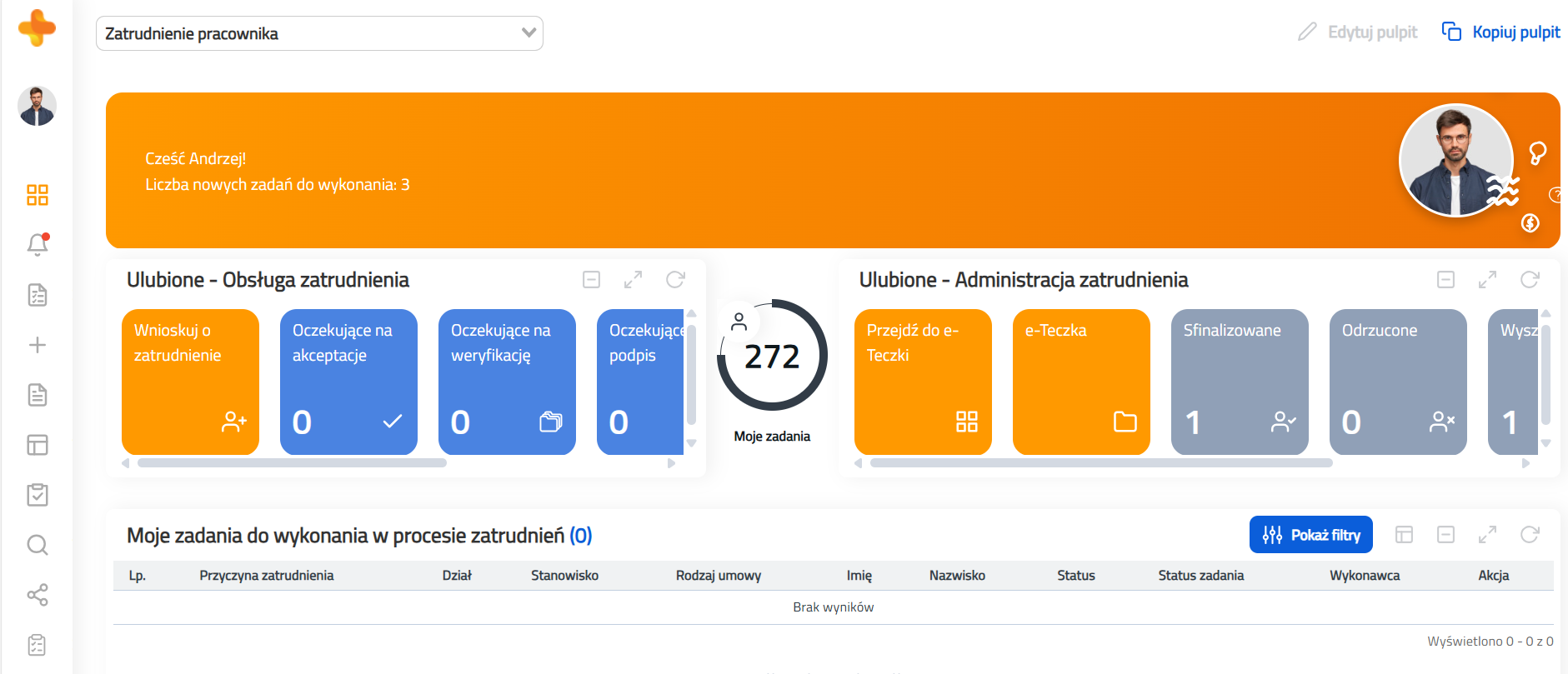Open the user avatar in the sidebar

point(37,106)
